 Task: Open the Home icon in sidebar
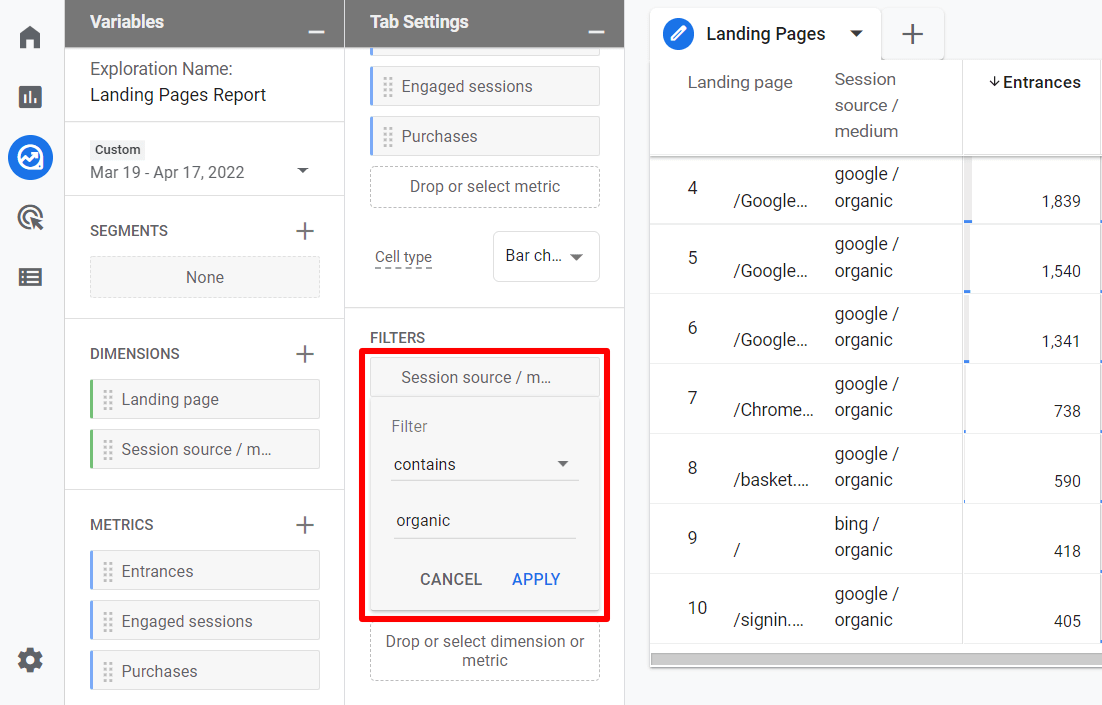tap(30, 38)
